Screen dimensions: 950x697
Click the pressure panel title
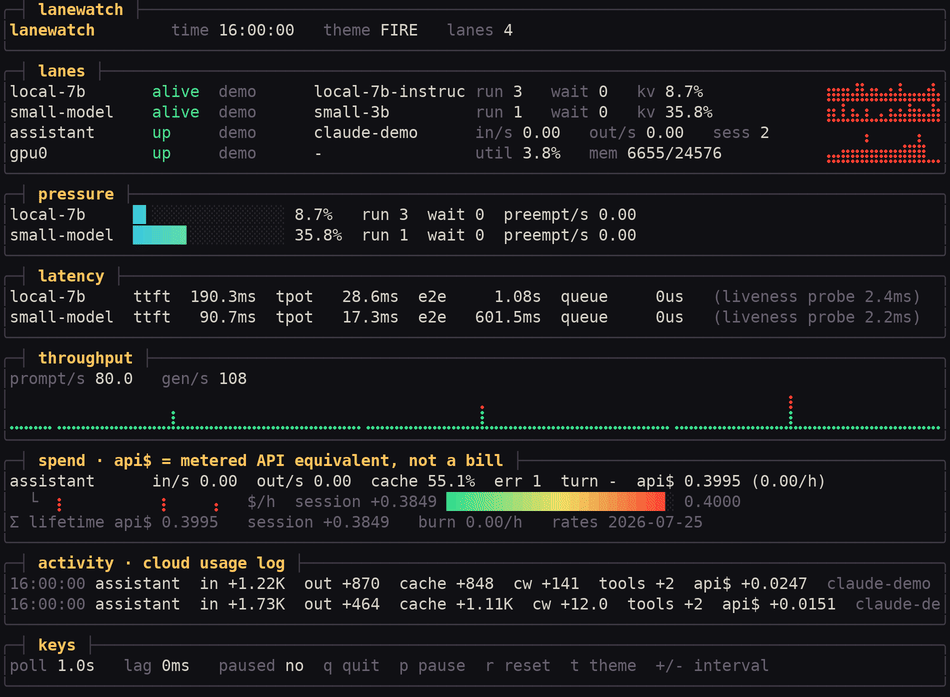[76, 194]
